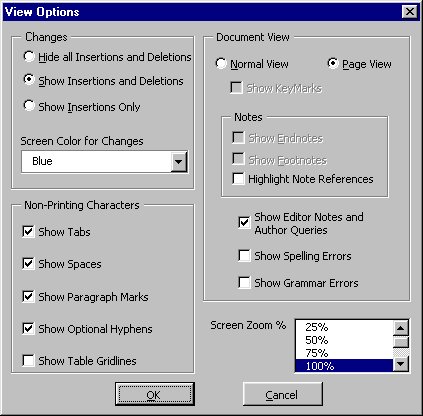
Task: Click zoom list scroll down arrow
Action: 401,363
